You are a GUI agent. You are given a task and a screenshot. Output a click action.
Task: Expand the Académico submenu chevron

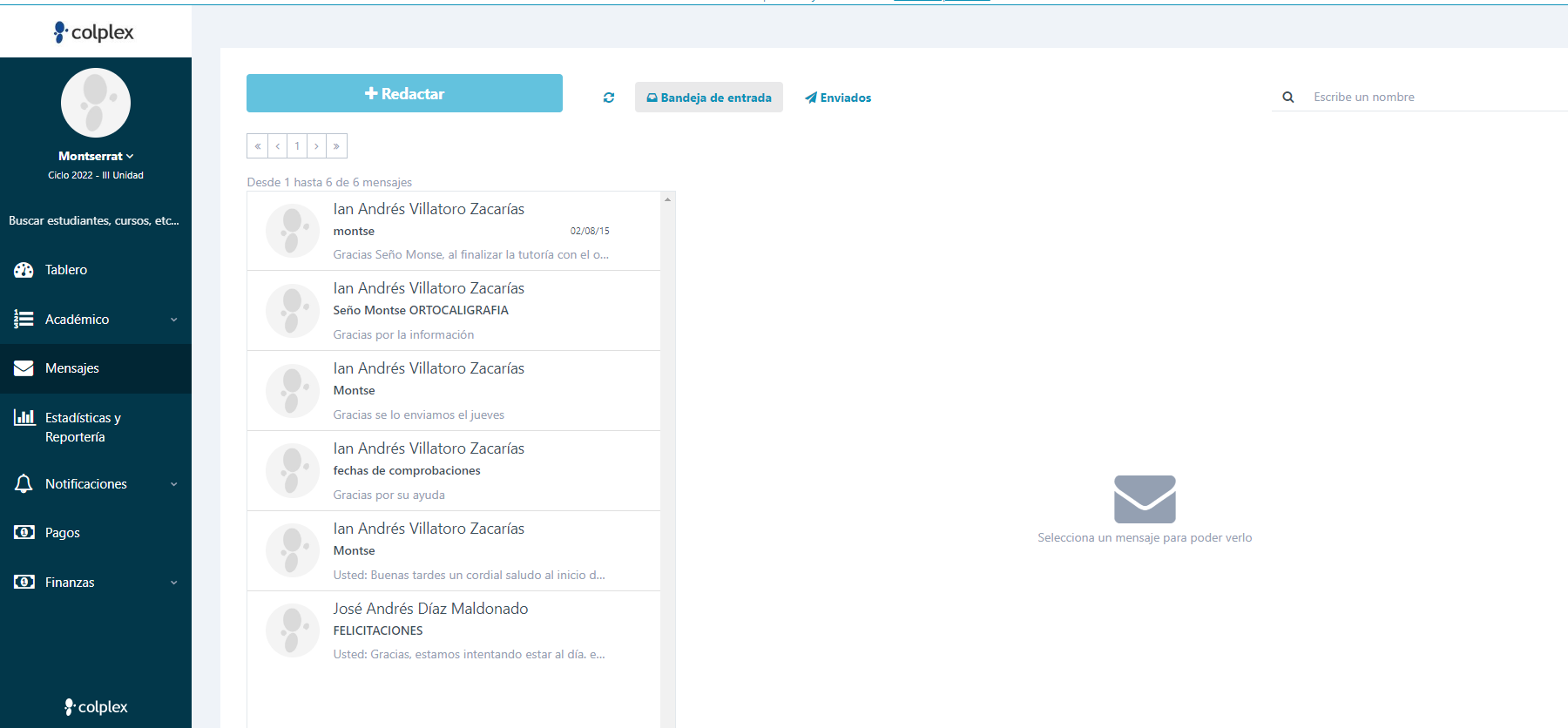(173, 320)
